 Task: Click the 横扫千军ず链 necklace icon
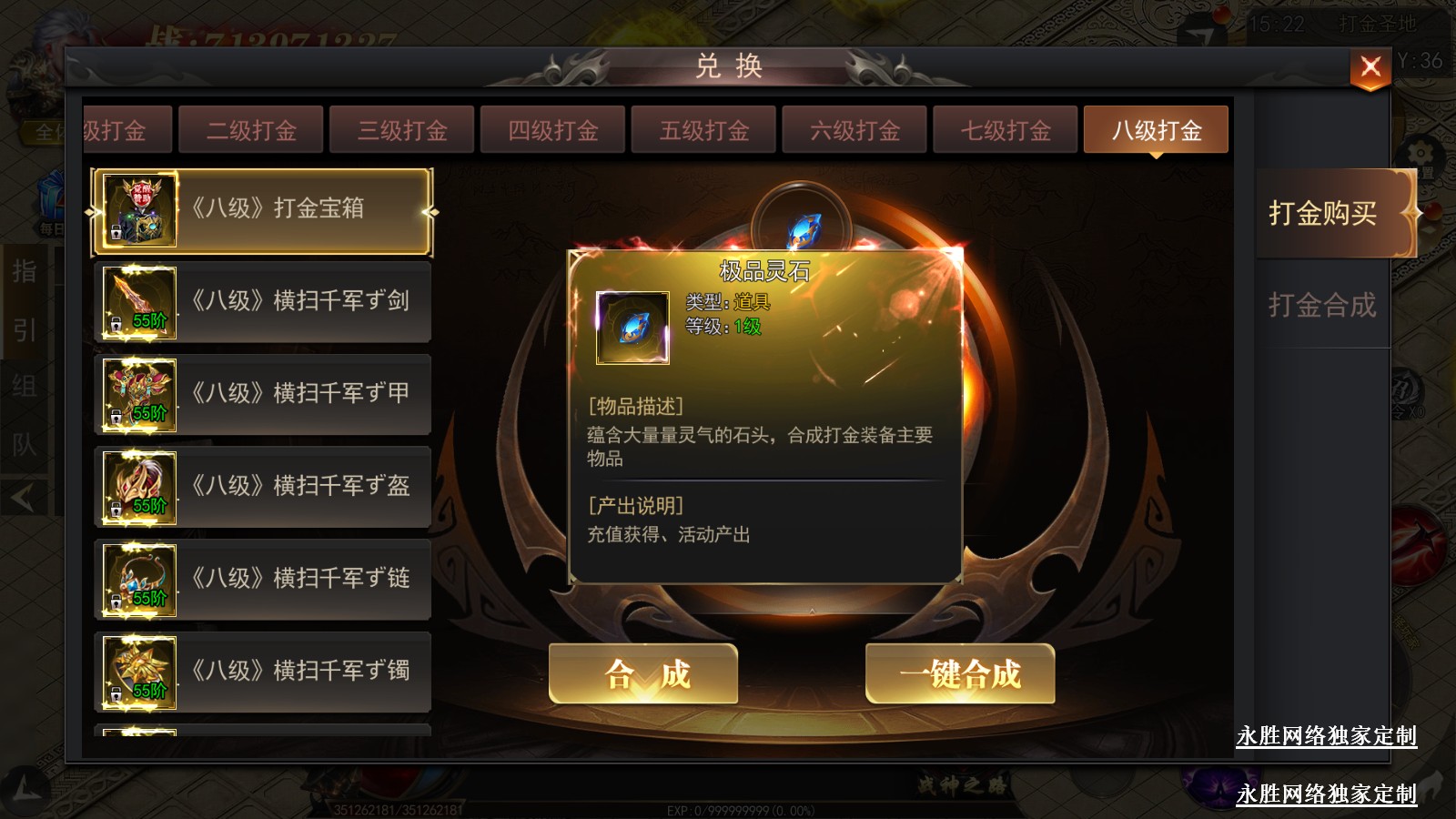(139, 580)
